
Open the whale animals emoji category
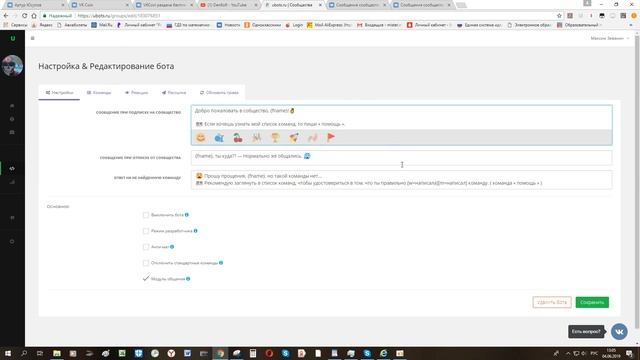pyautogui.click(x=219, y=138)
